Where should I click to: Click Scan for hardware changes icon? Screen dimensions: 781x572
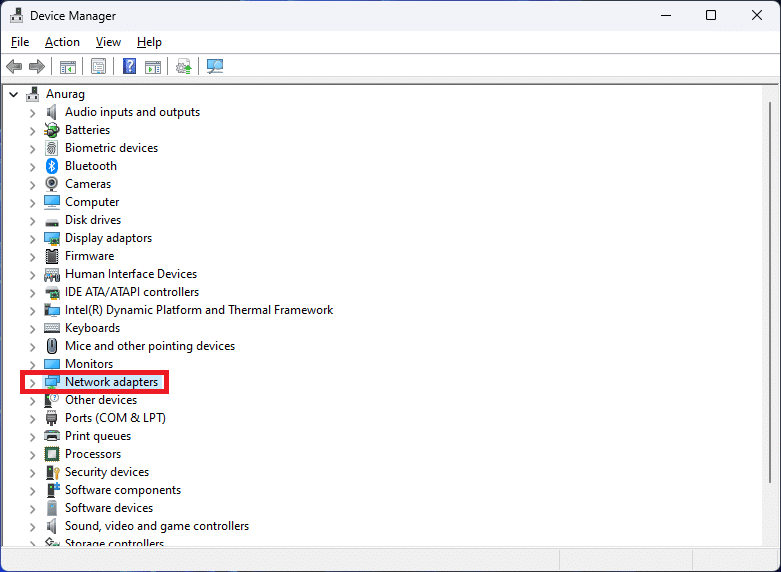pyautogui.click(x=215, y=67)
